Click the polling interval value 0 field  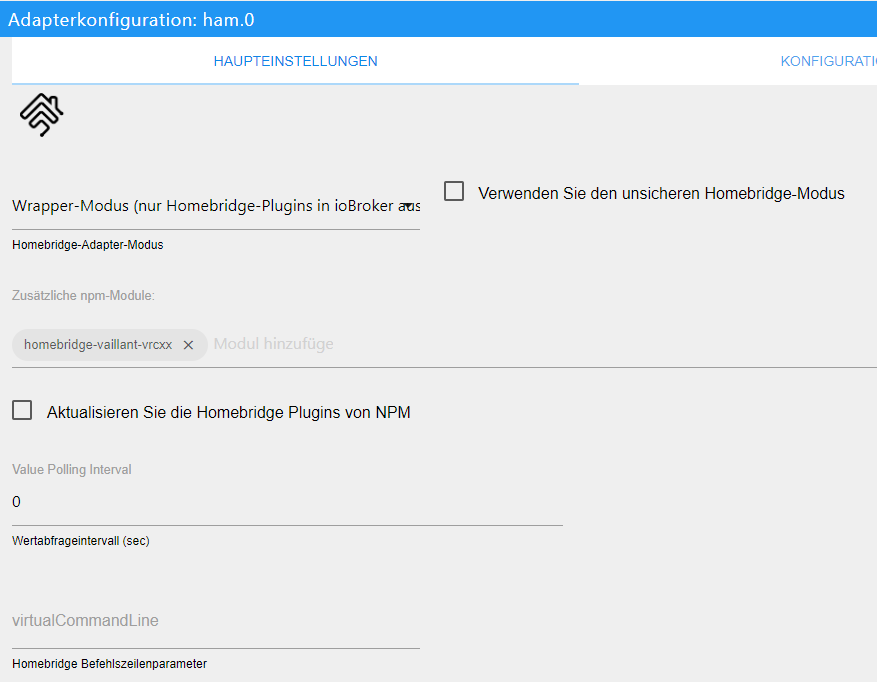coord(287,502)
